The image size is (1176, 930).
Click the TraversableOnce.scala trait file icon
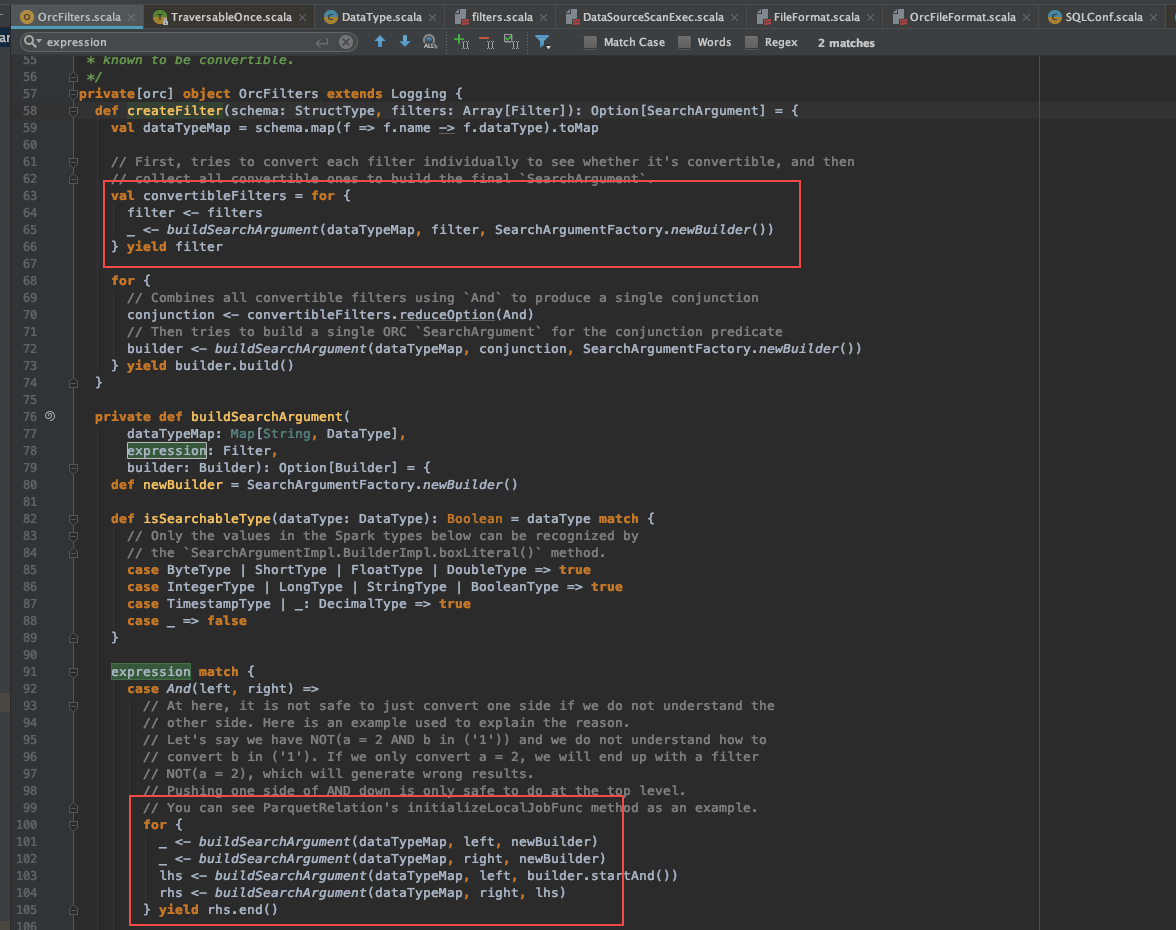point(160,16)
